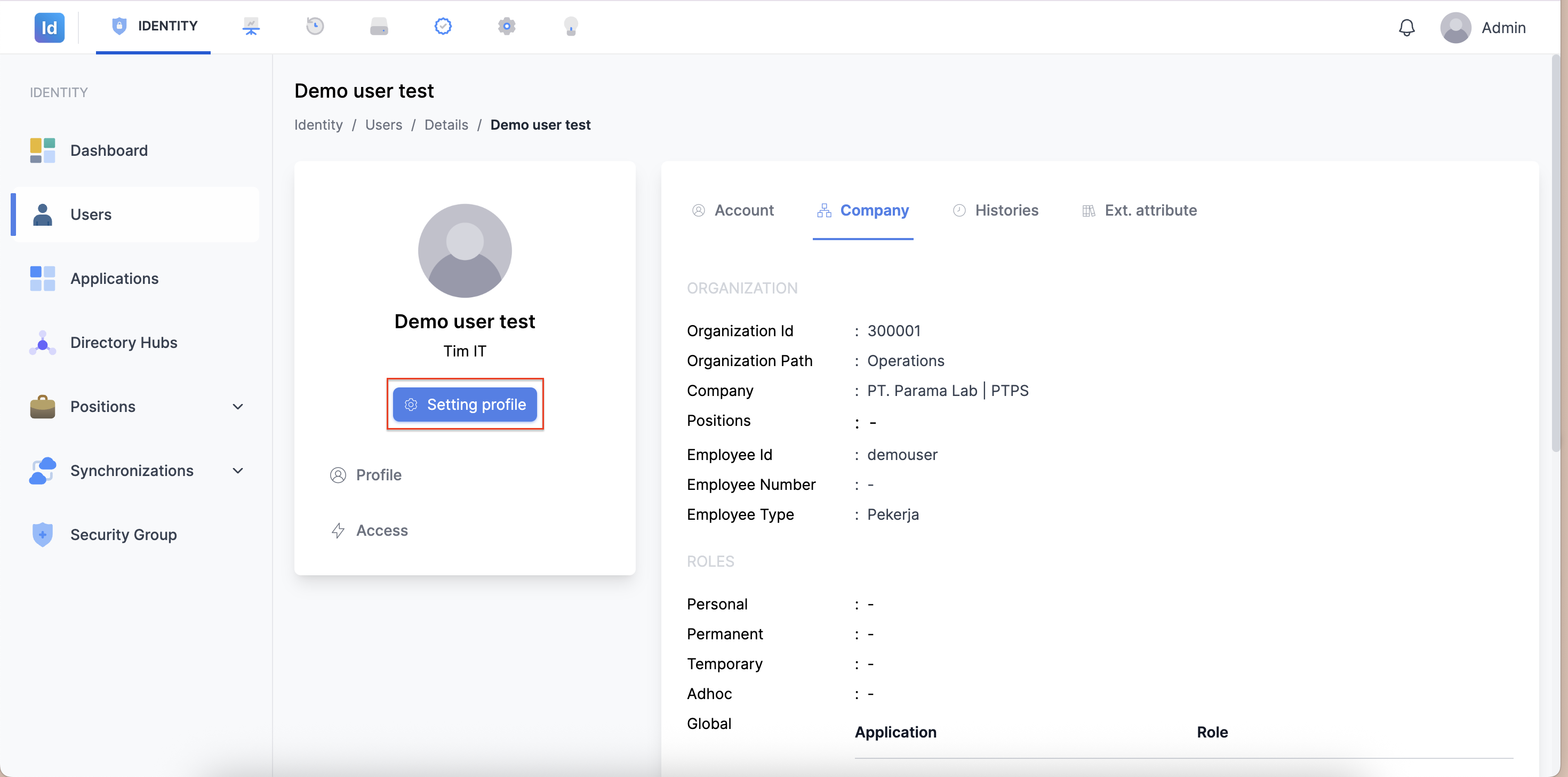This screenshot has width=1568, height=777.
Task: Select Users in the sidebar
Action: coord(135,215)
